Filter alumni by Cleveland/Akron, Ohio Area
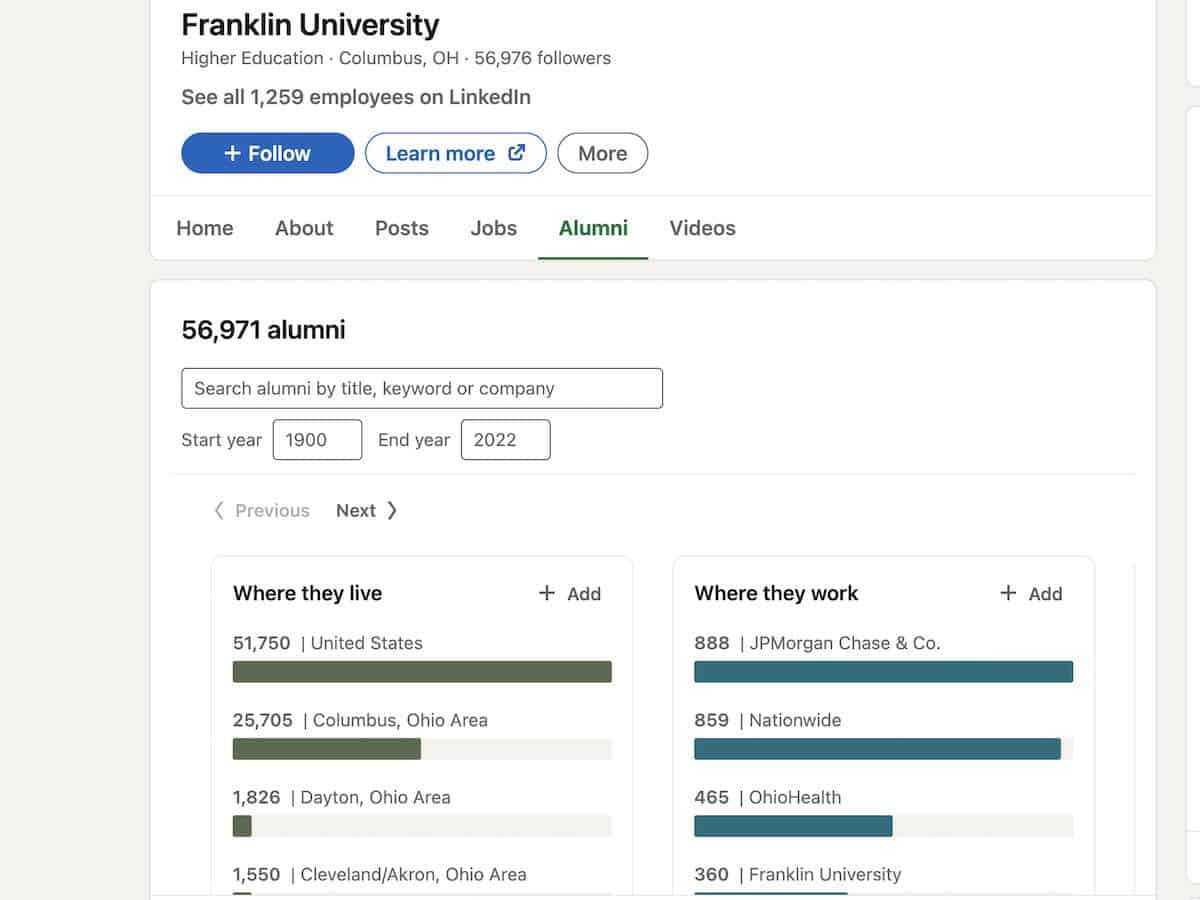 pyautogui.click(x=380, y=874)
